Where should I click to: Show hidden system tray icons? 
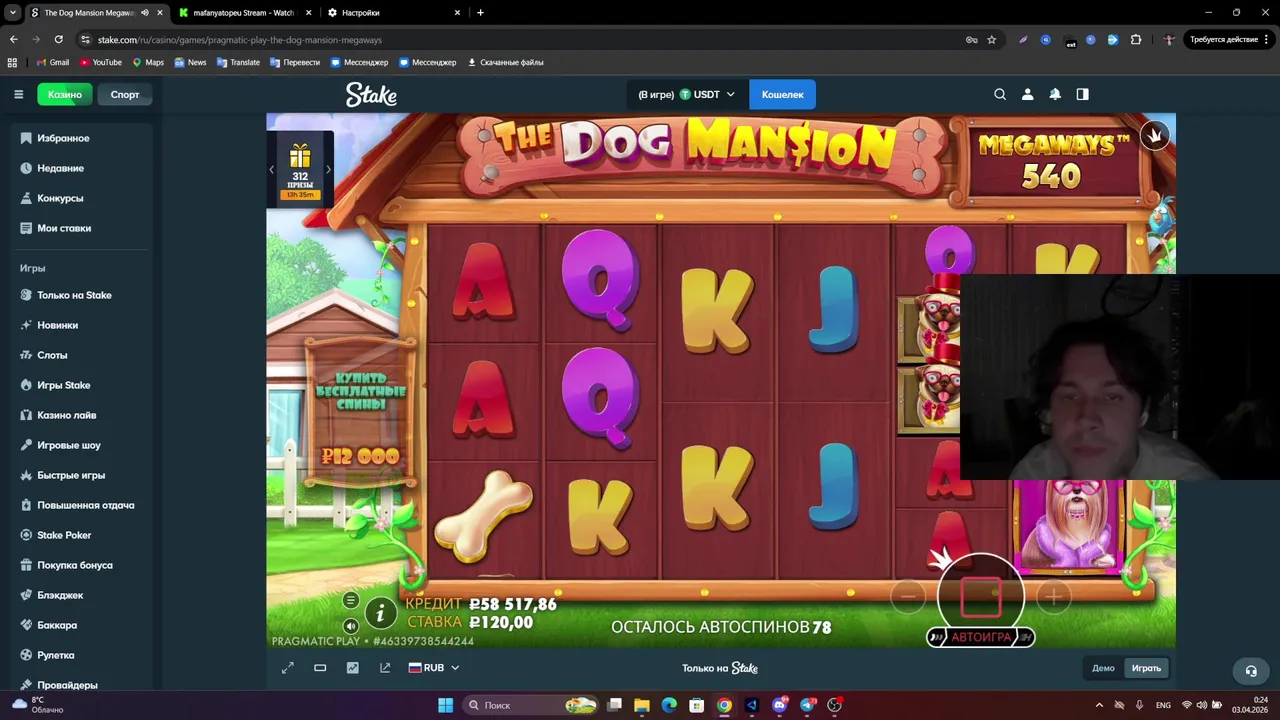(x=1100, y=705)
